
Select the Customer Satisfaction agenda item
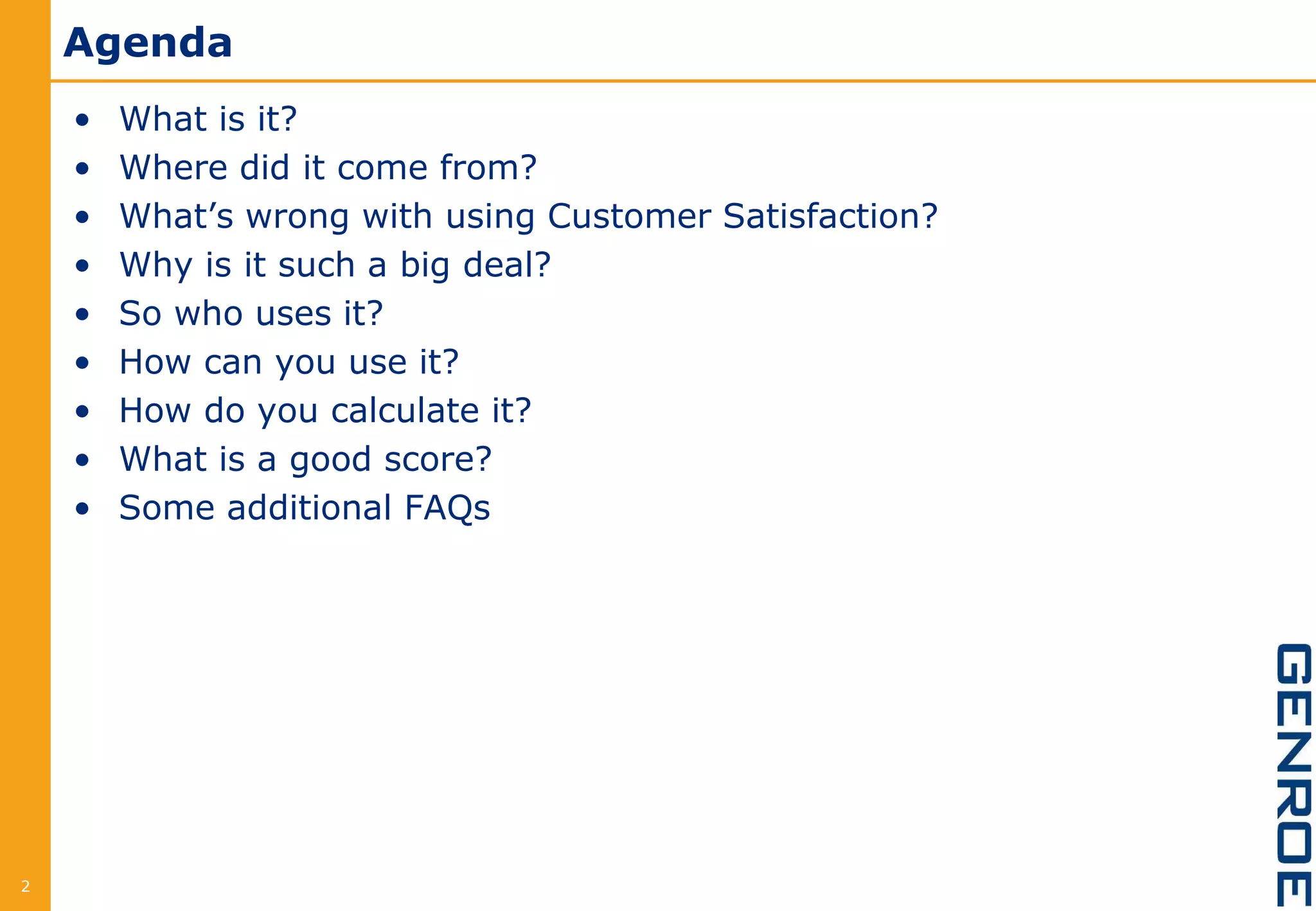click(528, 217)
